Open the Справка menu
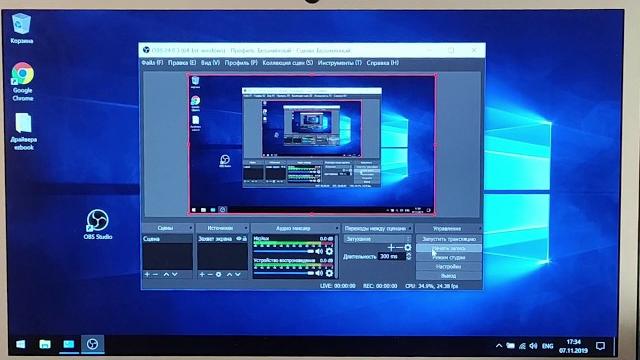640x360 pixels. click(382, 63)
